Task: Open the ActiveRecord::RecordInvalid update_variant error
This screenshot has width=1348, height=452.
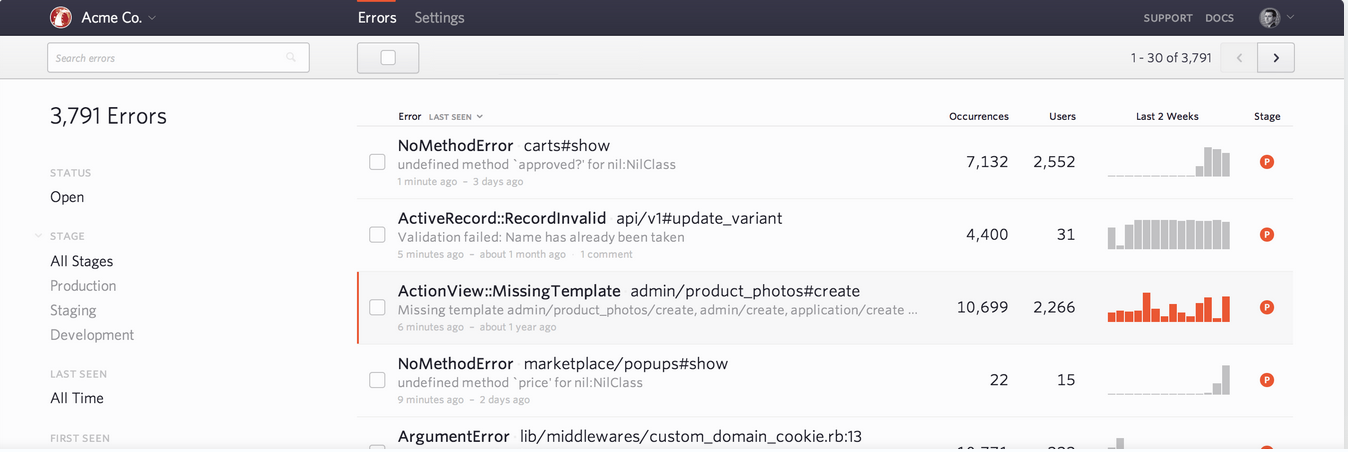Action: point(590,218)
